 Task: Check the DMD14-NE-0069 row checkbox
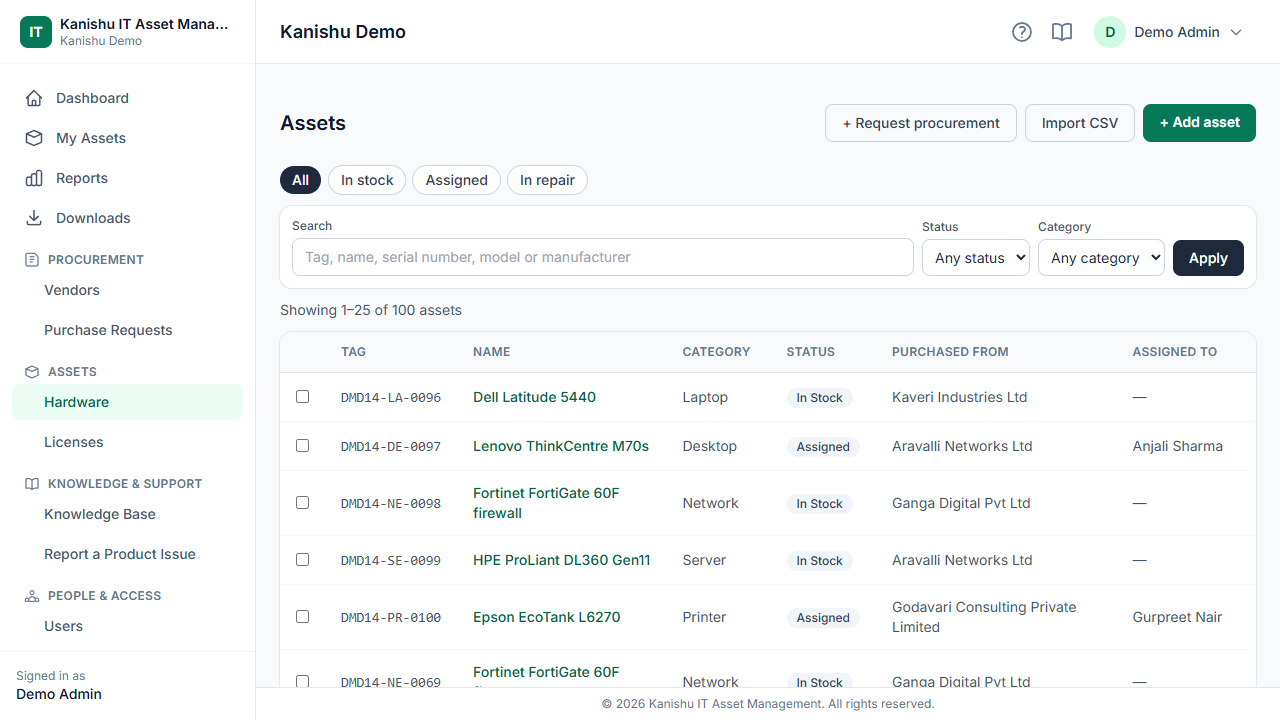coord(302,681)
